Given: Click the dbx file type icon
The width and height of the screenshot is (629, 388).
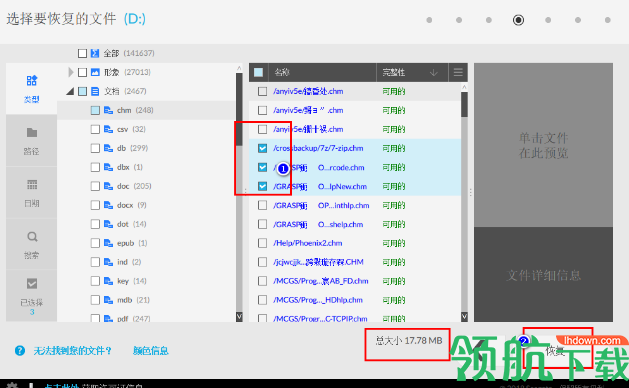Looking at the screenshot, I should [108, 167].
